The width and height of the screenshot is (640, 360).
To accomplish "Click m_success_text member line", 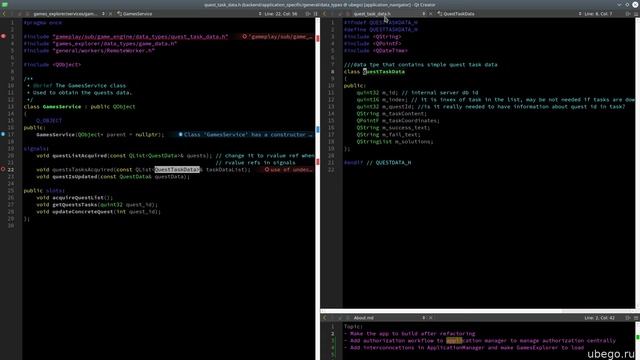I will [x=393, y=127].
